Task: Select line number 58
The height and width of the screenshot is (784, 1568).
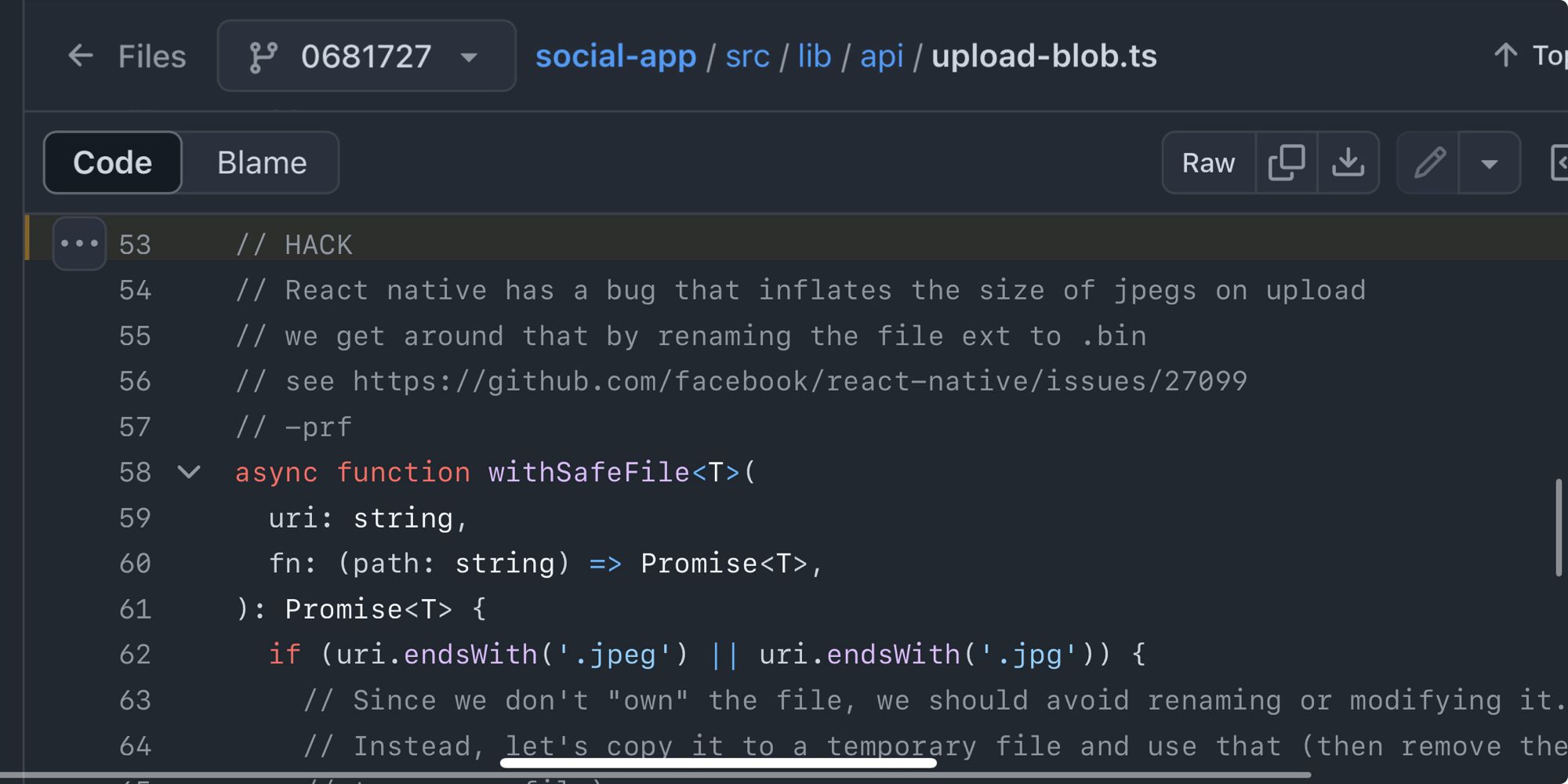Action: click(x=135, y=472)
